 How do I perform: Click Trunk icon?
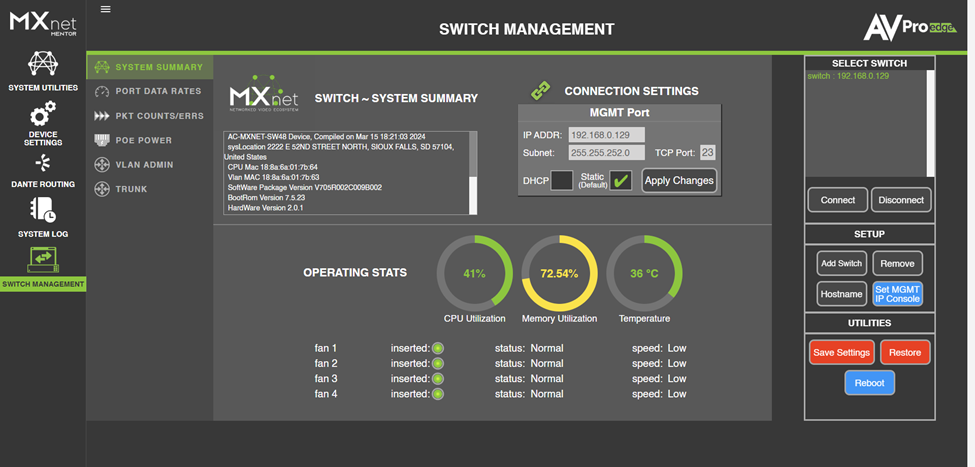coord(101,189)
